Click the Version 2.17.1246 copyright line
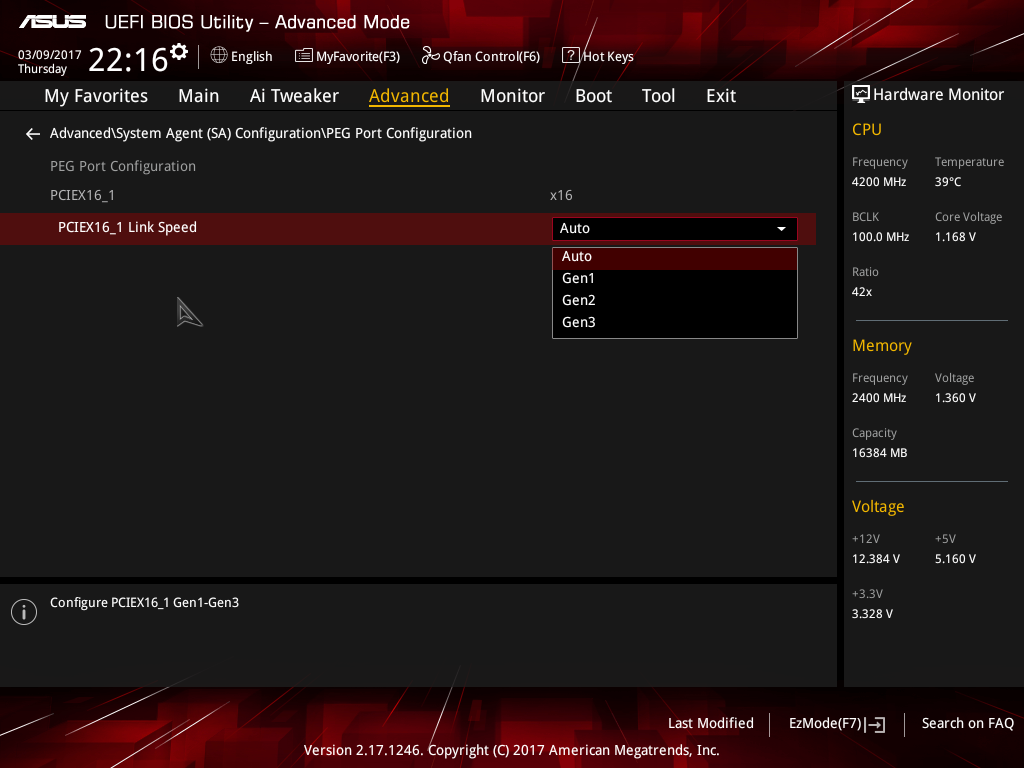Viewport: 1024px width, 768px height. [x=512, y=750]
